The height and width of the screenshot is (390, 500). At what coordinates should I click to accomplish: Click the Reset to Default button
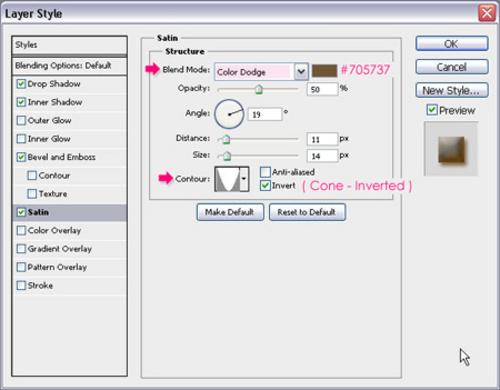pos(307,212)
